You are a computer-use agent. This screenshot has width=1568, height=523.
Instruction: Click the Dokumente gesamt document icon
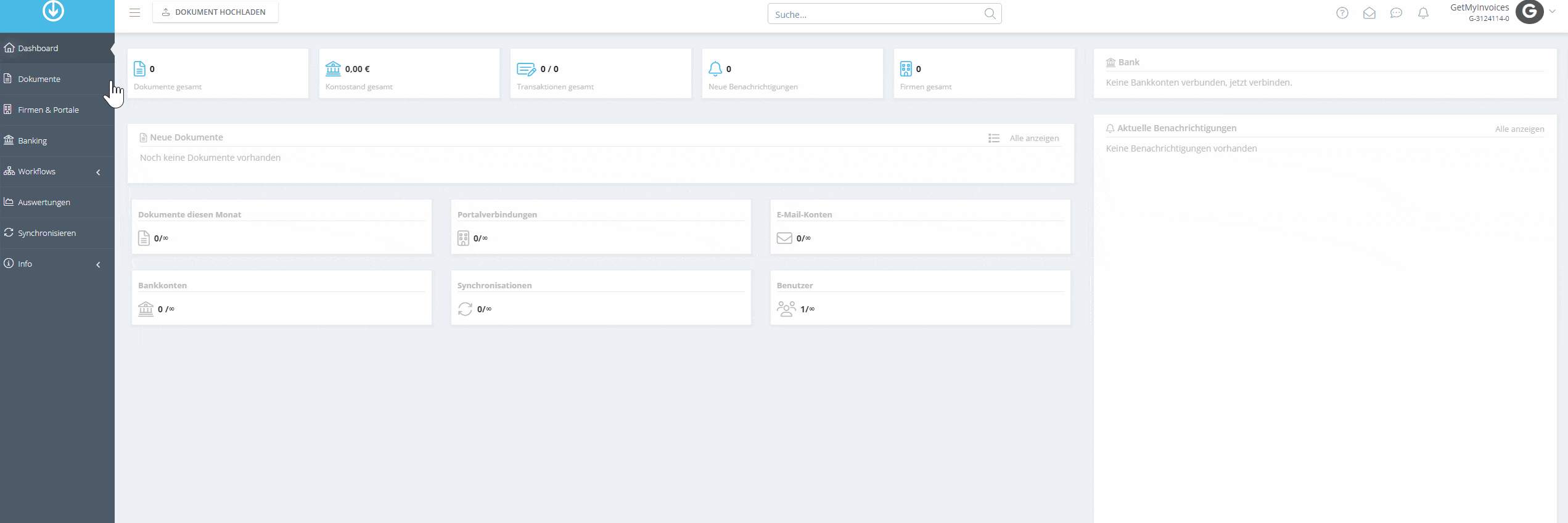pos(140,68)
